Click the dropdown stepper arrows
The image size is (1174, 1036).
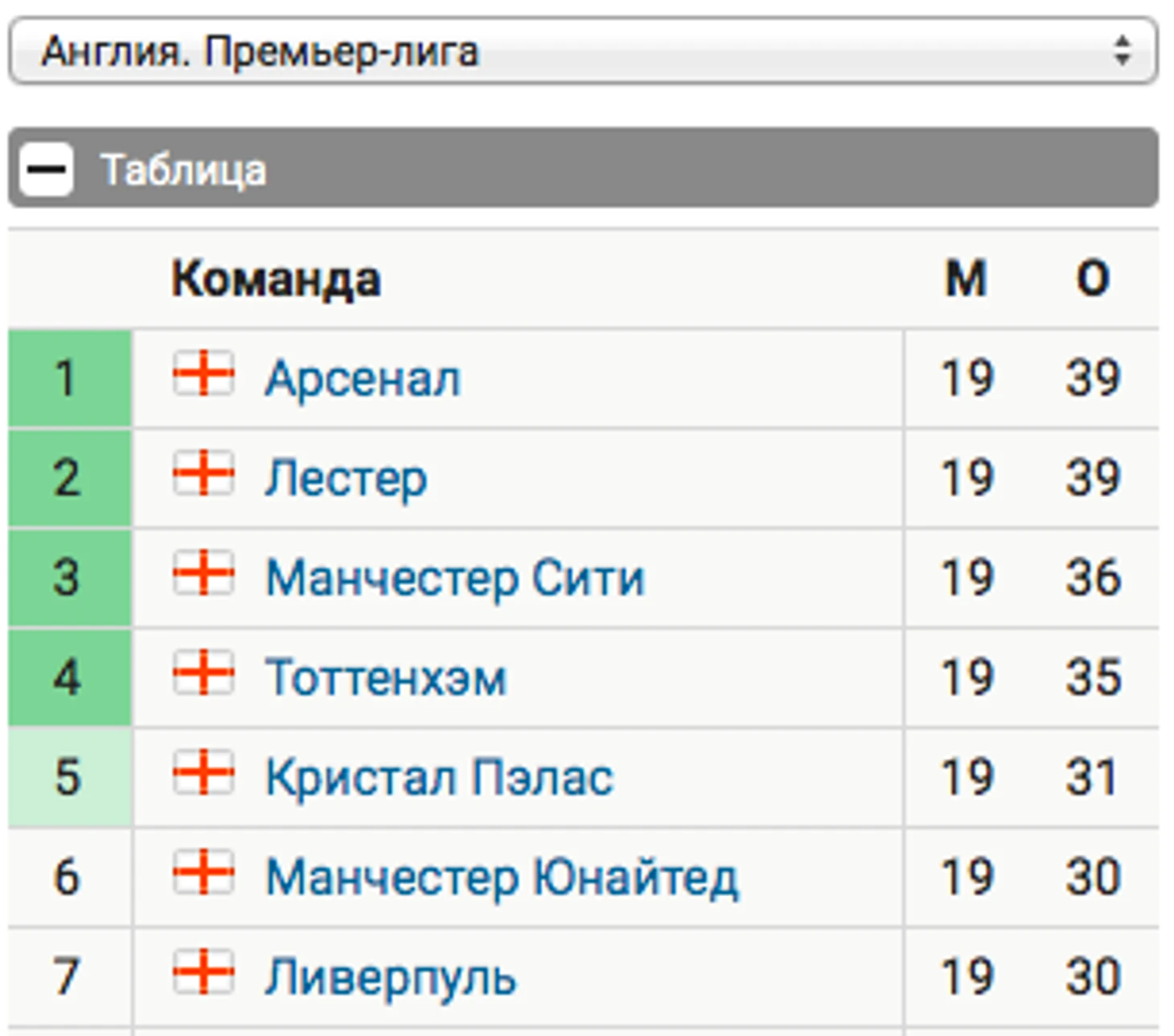point(1123,51)
